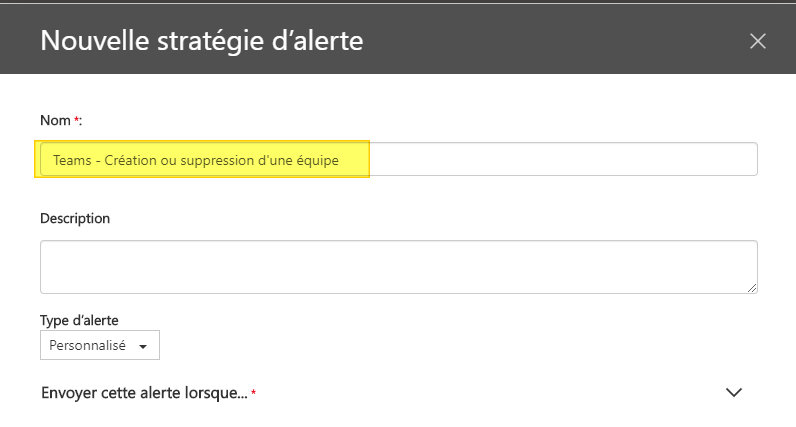796x427 pixels.
Task: Click the red asterisk next to Nom
Action: (x=77, y=120)
